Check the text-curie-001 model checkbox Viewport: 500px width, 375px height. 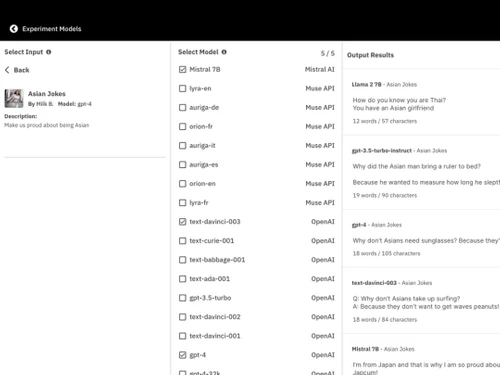click(183, 240)
